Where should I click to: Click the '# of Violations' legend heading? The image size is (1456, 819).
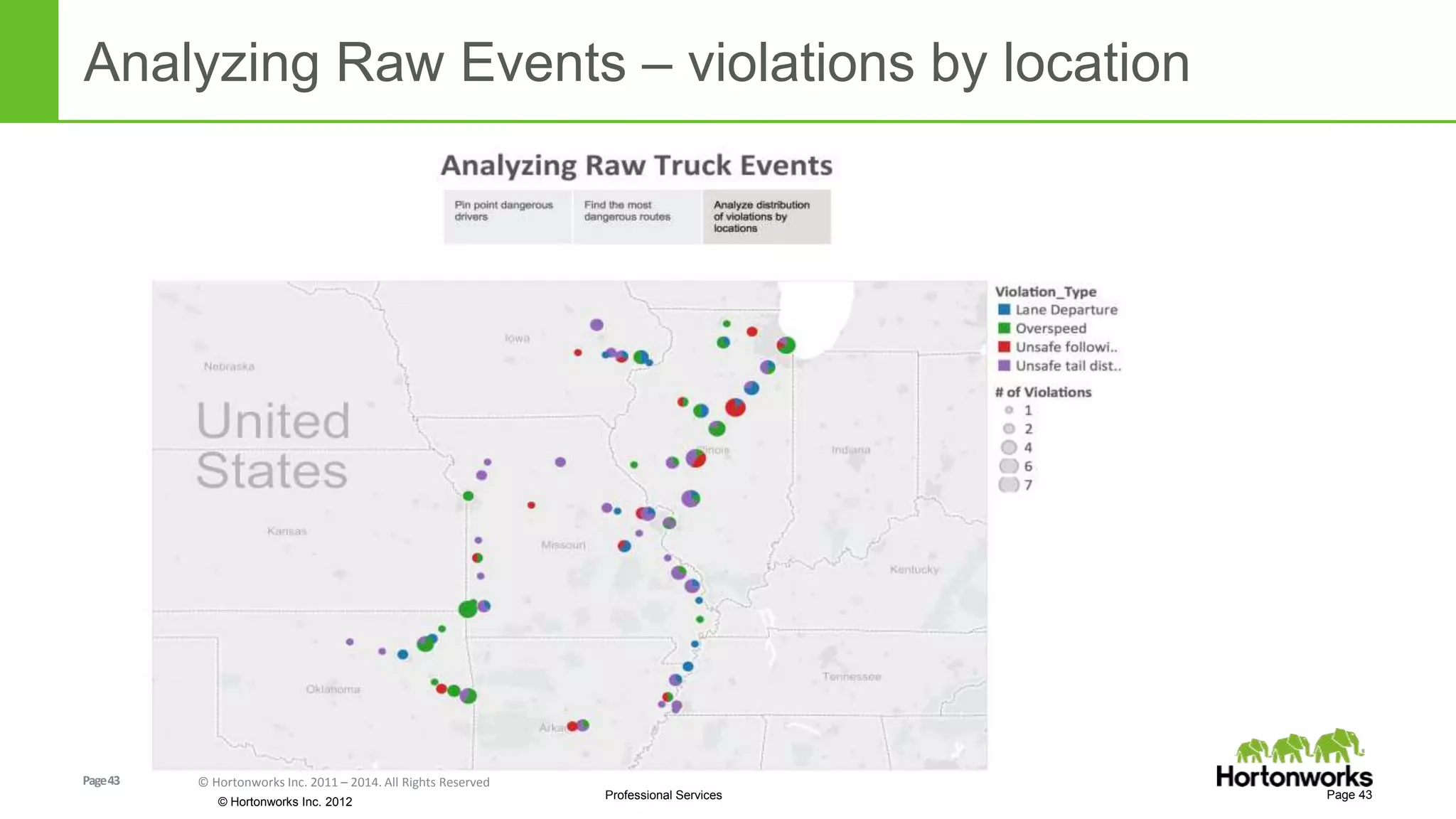tap(1043, 392)
